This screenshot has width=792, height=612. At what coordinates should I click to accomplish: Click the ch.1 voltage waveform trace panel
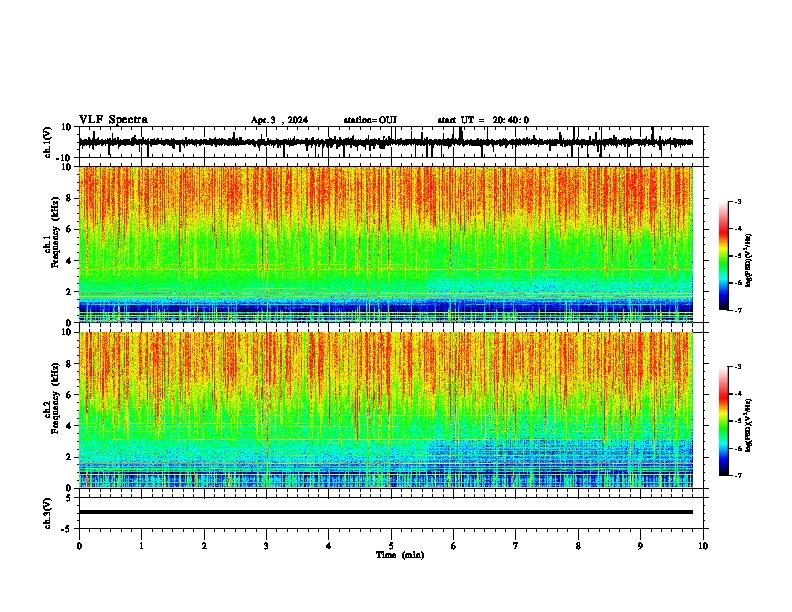pos(391,142)
